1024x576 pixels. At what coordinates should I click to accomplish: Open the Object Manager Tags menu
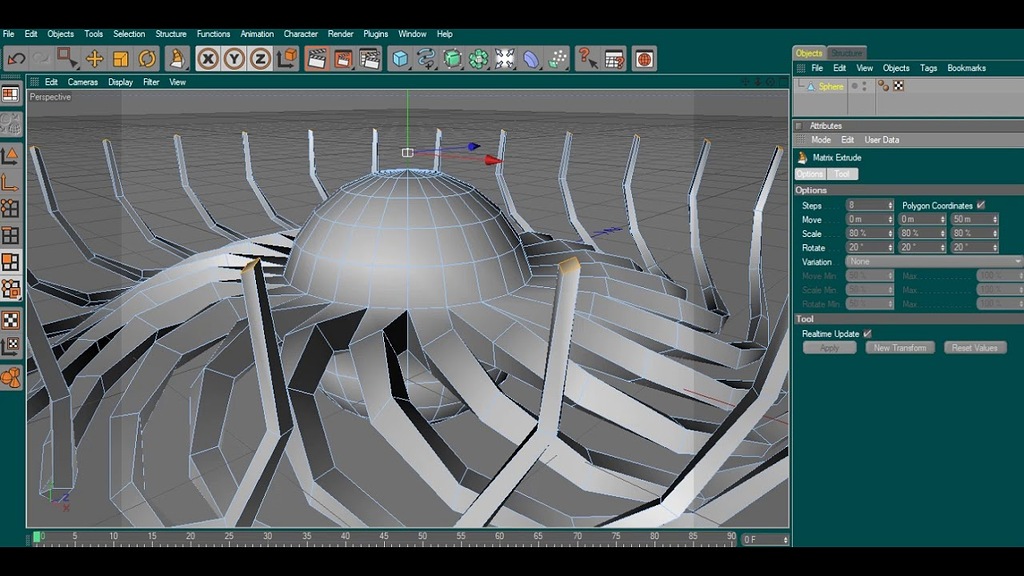[x=928, y=68]
